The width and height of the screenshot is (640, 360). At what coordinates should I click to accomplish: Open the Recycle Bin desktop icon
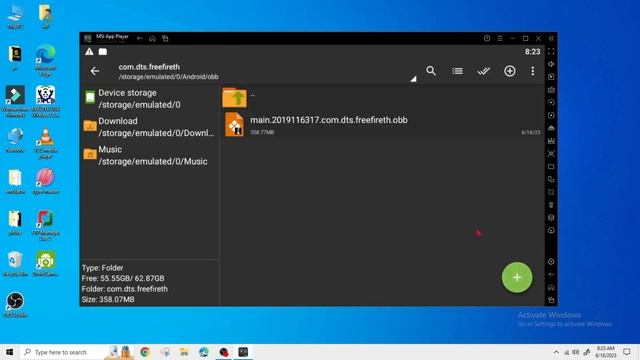pos(15,264)
